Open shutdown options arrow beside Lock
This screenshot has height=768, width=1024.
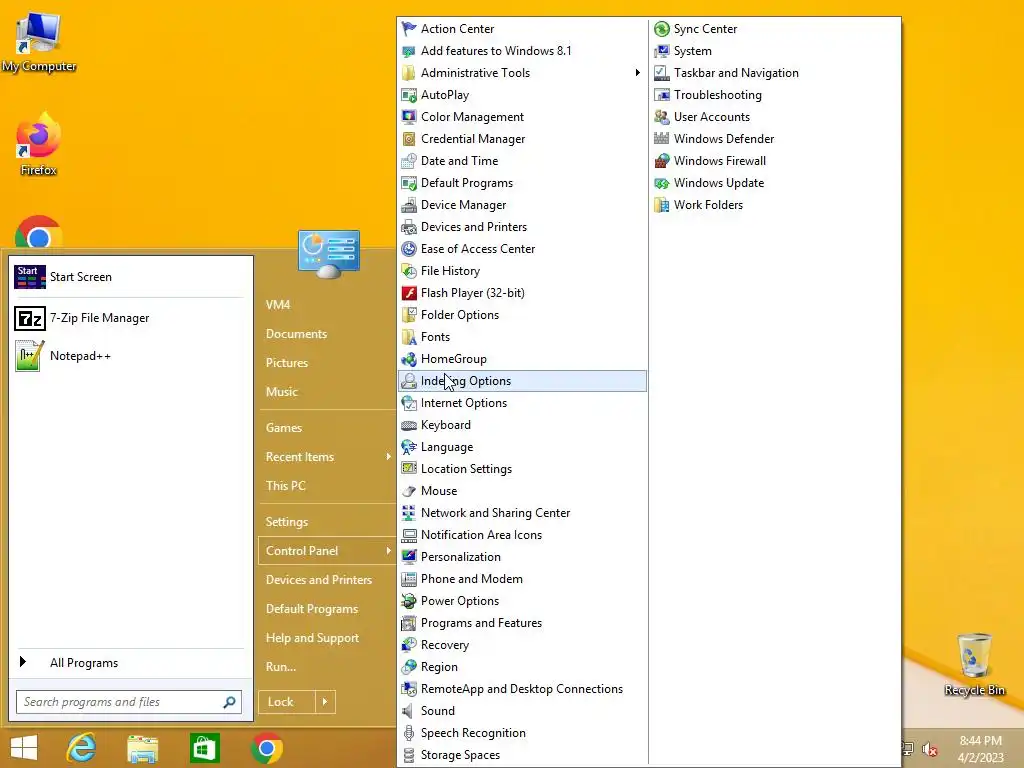pos(325,702)
